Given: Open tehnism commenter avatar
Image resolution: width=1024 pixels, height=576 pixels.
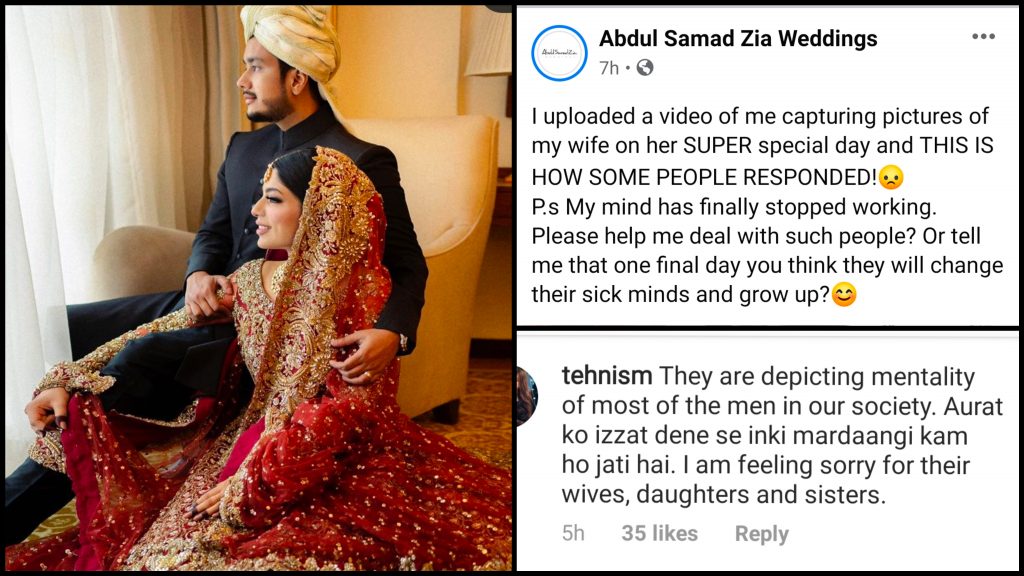Looking at the screenshot, I should [527, 396].
